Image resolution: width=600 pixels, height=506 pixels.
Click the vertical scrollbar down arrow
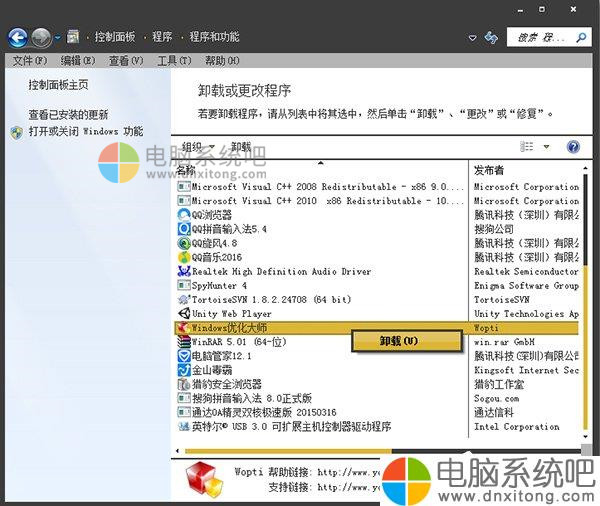coord(585,436)
